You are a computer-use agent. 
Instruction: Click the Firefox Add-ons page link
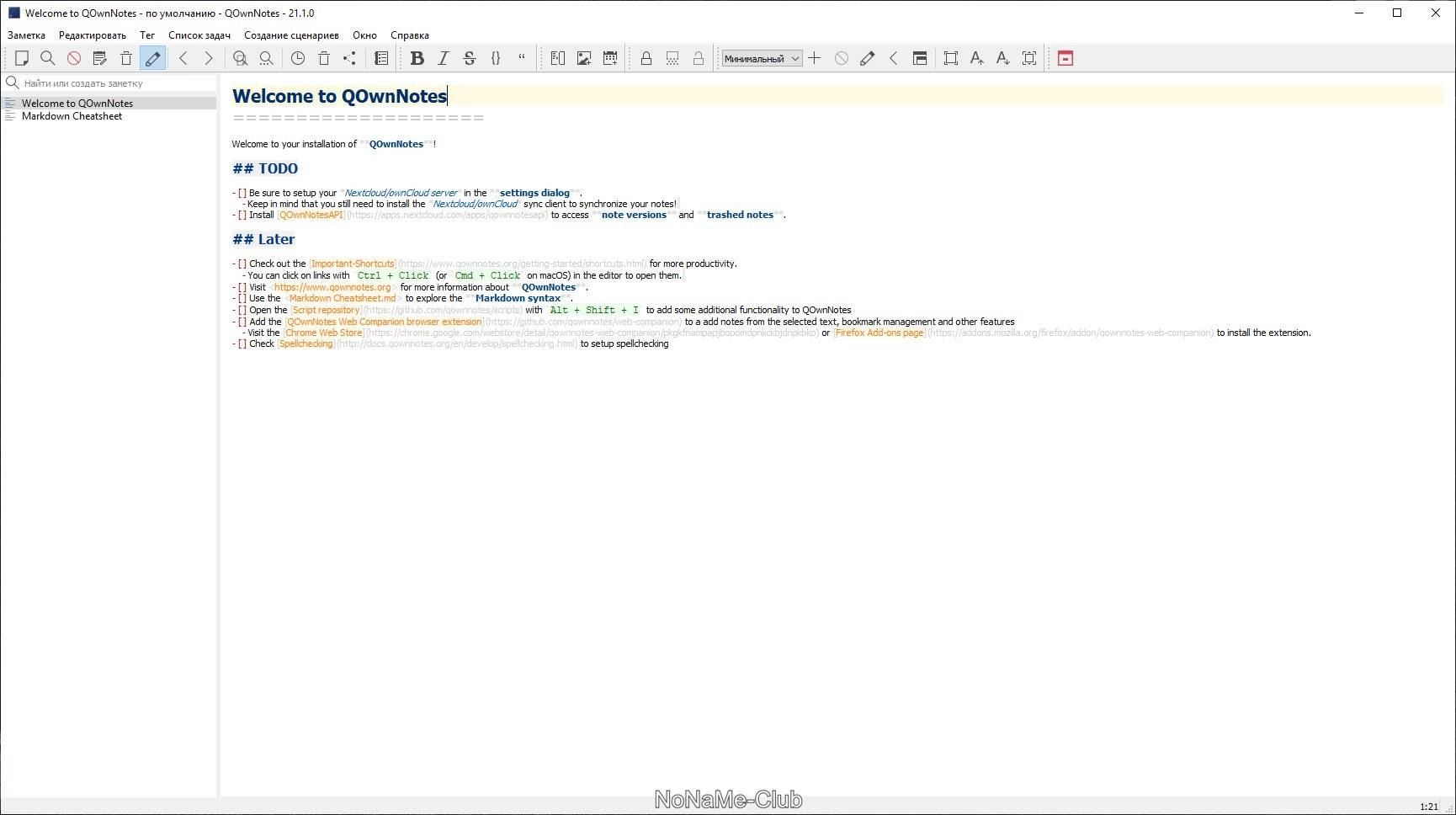pyautogui.click(x=879, y=333)
